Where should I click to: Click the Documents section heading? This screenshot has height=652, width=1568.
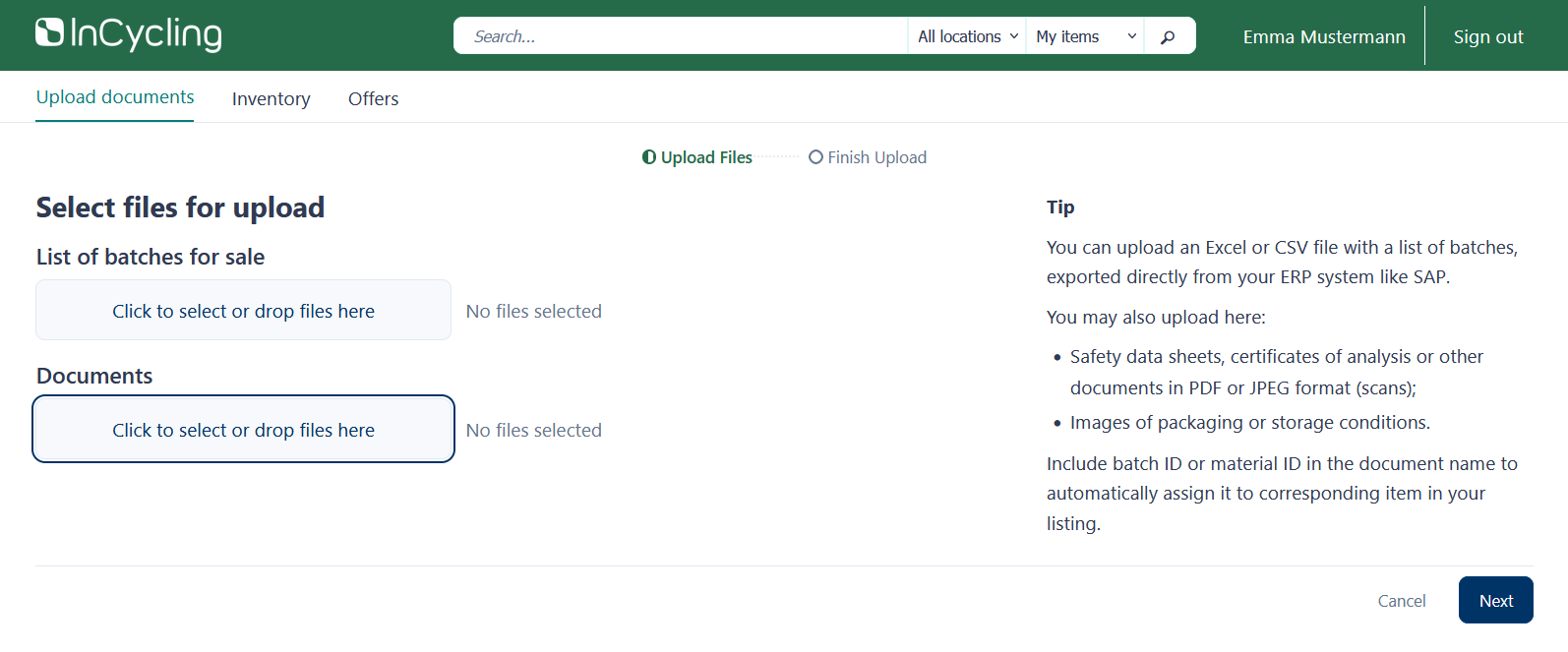[x=94, y=376]
